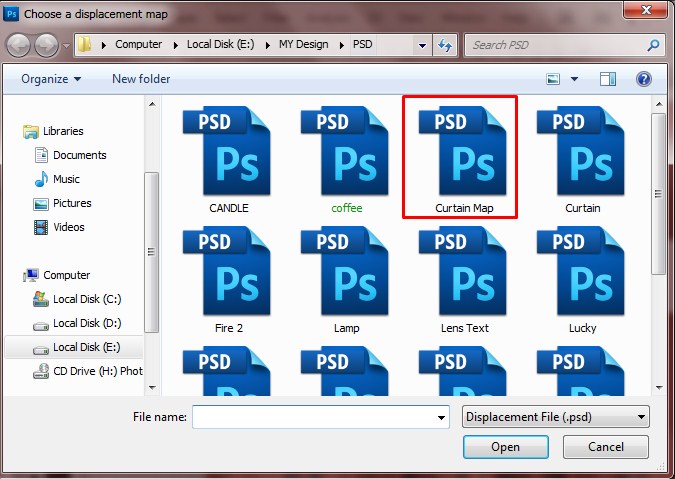Click the file list scrollbar down arrow

[659, 388]
